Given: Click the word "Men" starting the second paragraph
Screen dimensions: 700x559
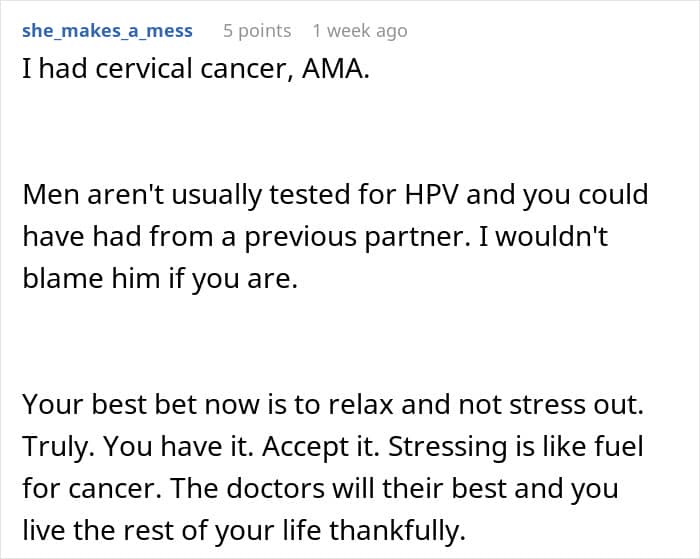Looking at the screenshot, I should pos(47,193).
